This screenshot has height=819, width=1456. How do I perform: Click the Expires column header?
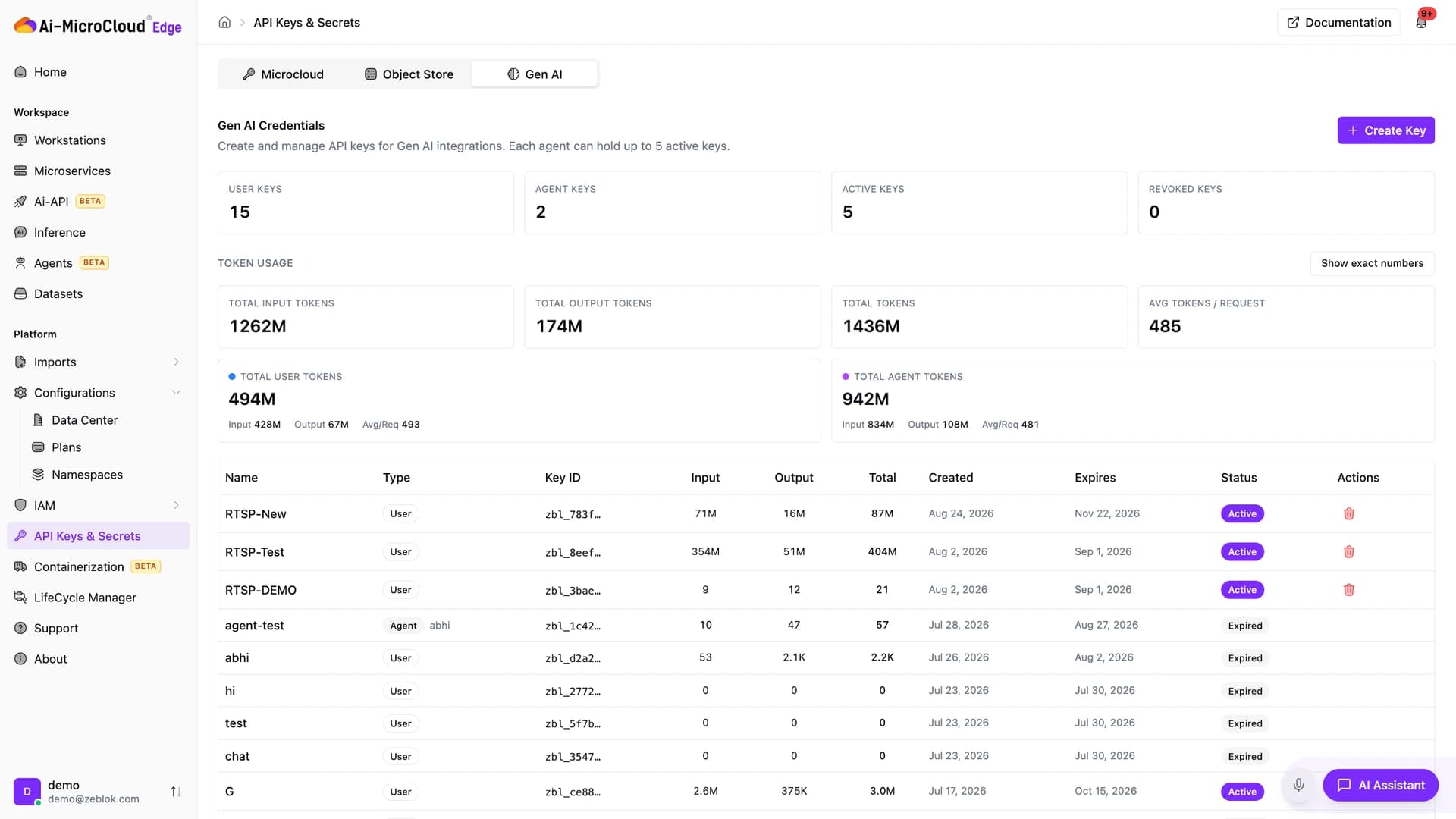click(1095, 478)
